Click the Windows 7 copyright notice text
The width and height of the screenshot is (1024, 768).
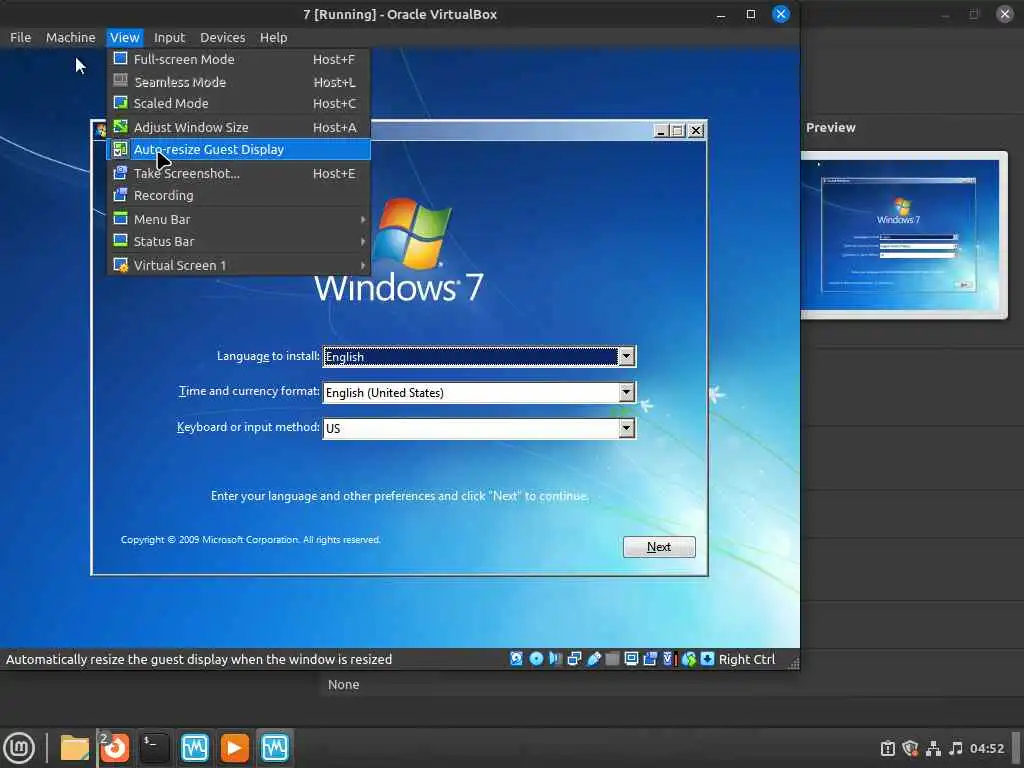(x=251, y=539)
